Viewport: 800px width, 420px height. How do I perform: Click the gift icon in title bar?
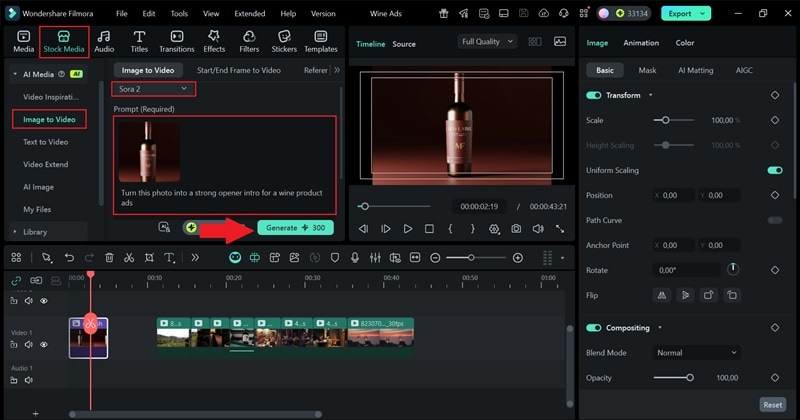(444, 14)
